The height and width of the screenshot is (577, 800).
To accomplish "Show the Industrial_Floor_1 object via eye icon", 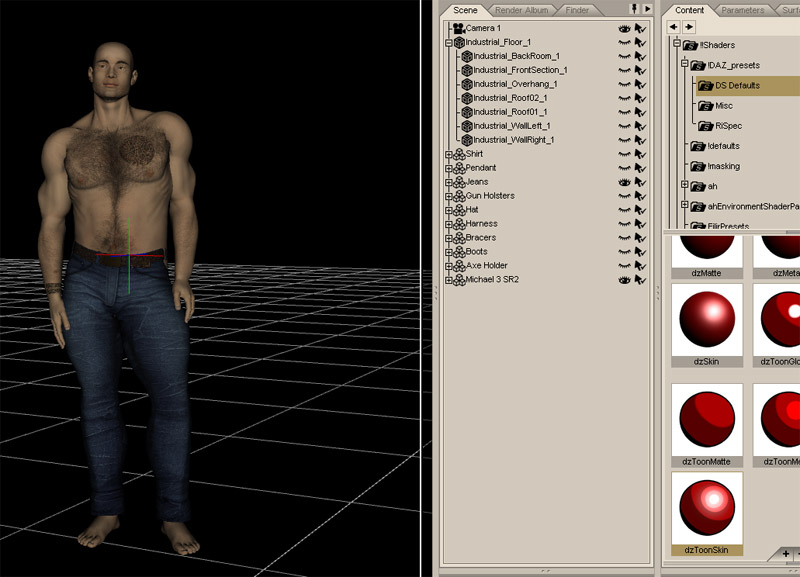I will [x=624, y=42].
